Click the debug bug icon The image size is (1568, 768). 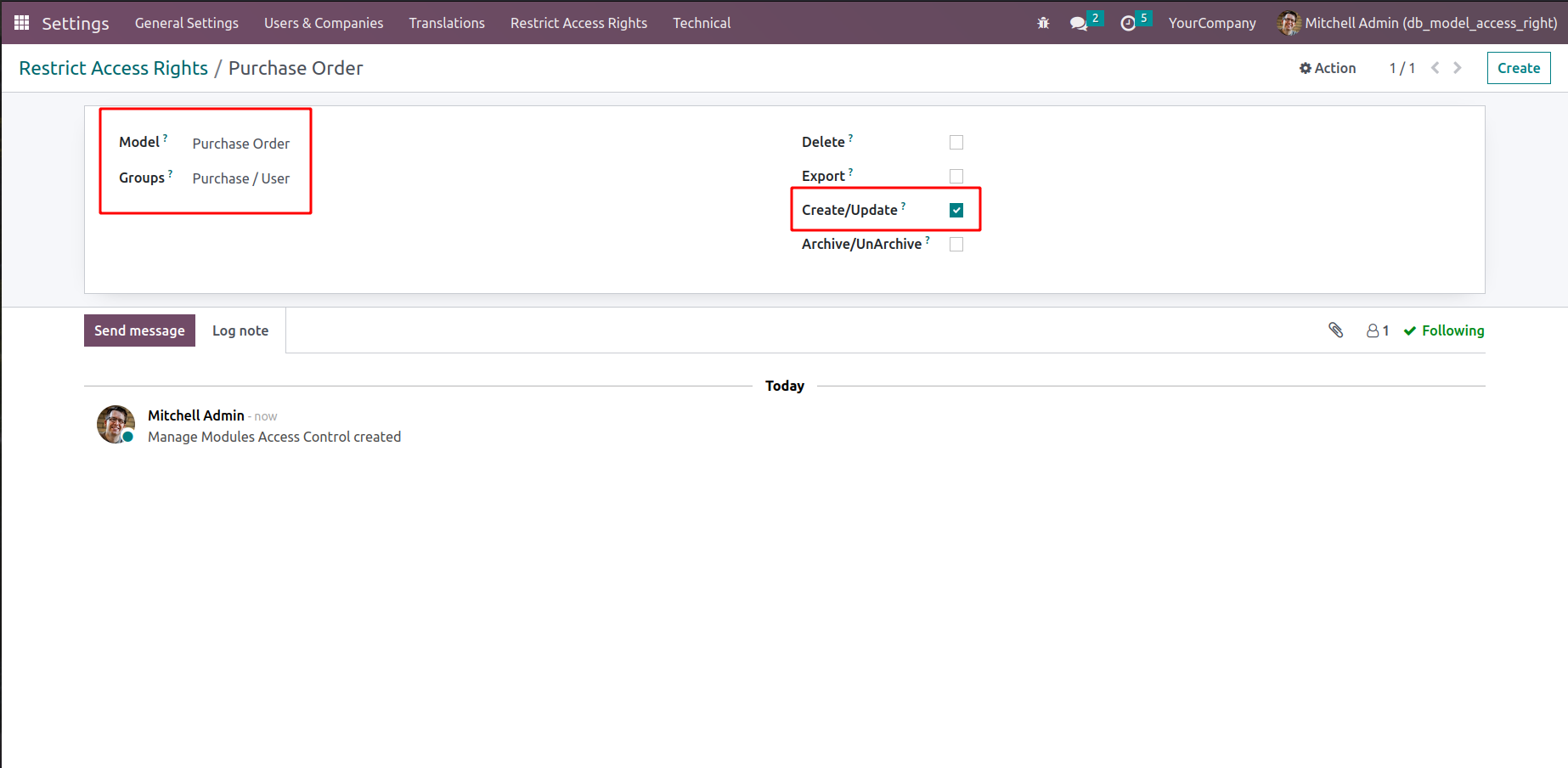click(1043, 23)
